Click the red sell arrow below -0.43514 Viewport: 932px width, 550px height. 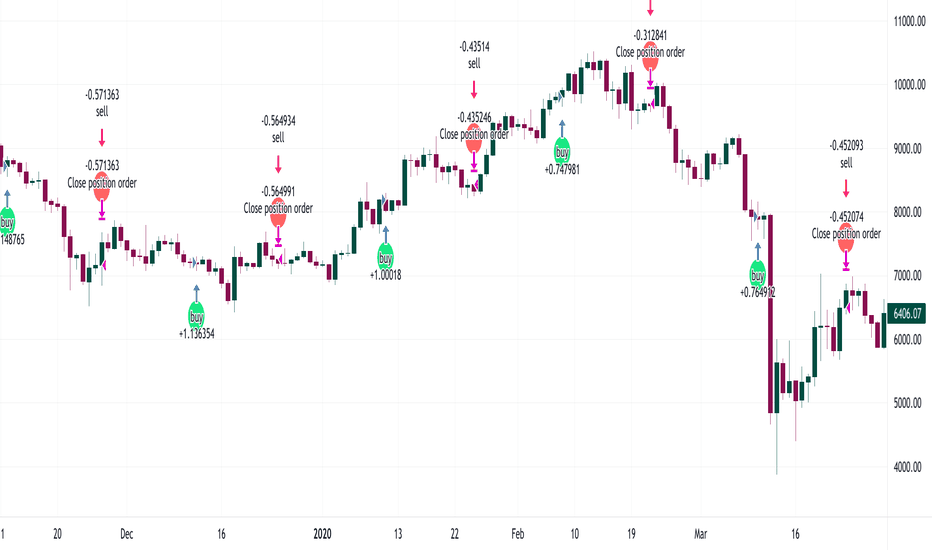click(x=474, y=89)
